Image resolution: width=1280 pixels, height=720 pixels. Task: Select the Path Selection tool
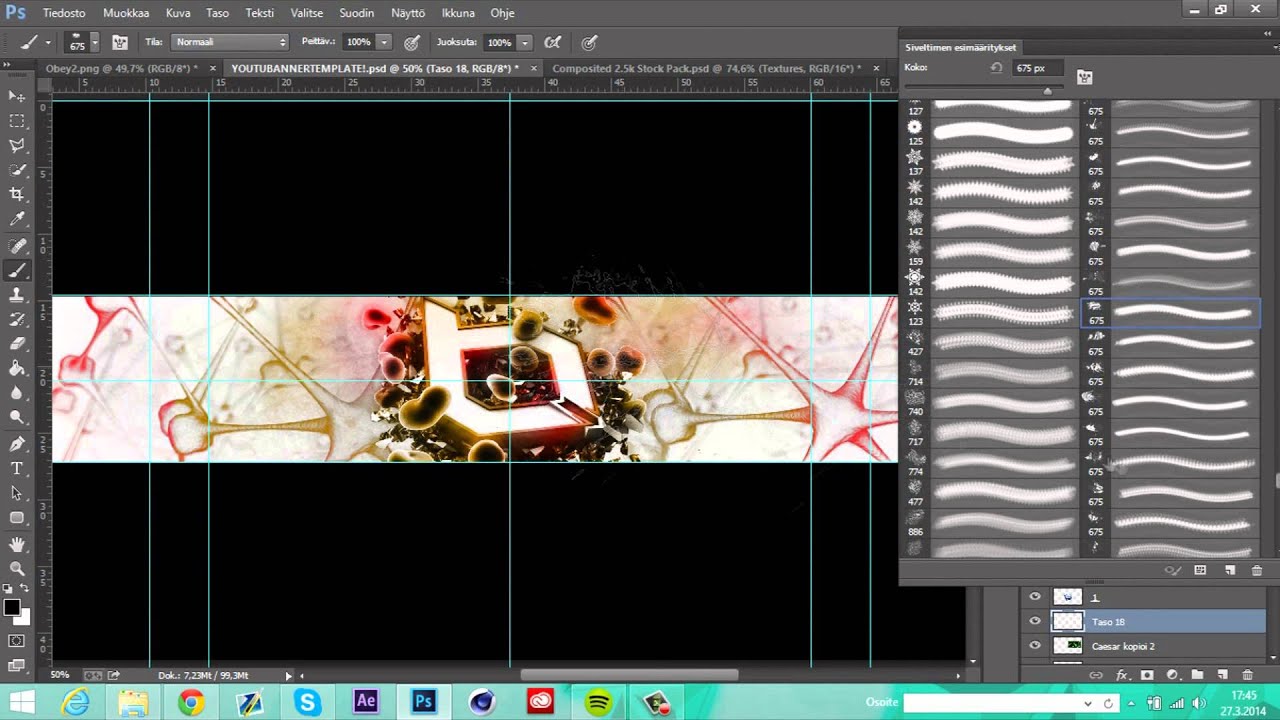click(x=17, y=493)
